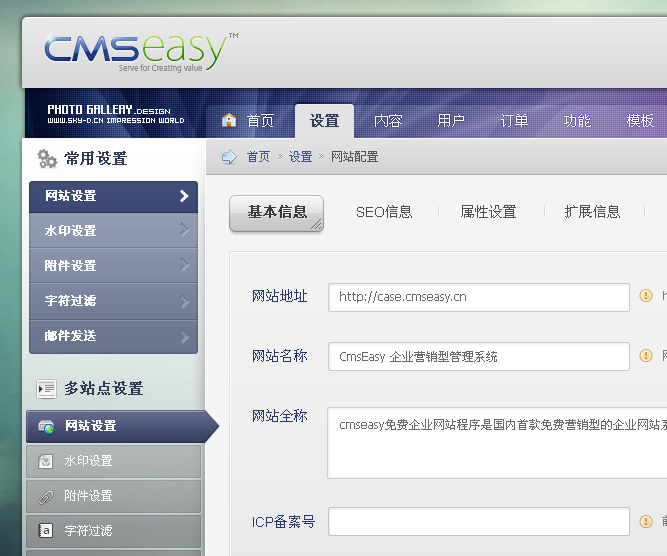Viewport: 667px width, 556px height.
Task: Click into the 网站名称 input field
Action: 479,356
